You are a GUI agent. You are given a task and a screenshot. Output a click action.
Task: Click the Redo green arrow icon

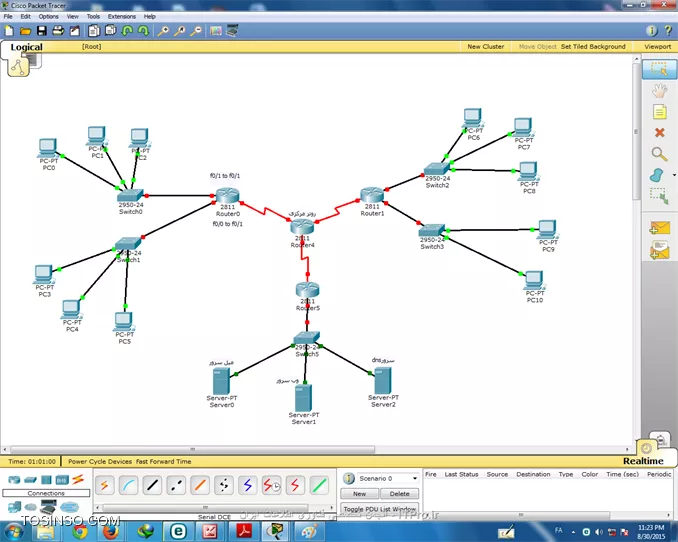143,31
